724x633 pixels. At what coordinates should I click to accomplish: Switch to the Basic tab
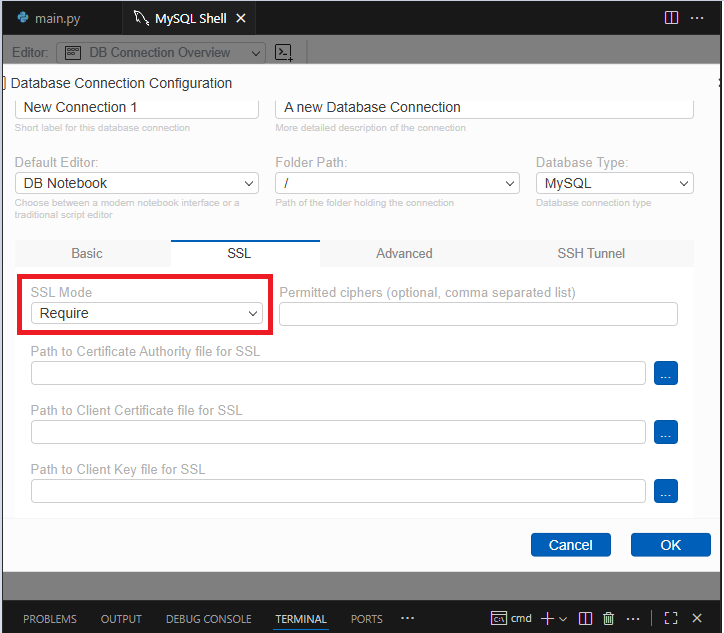pos(87,253)
